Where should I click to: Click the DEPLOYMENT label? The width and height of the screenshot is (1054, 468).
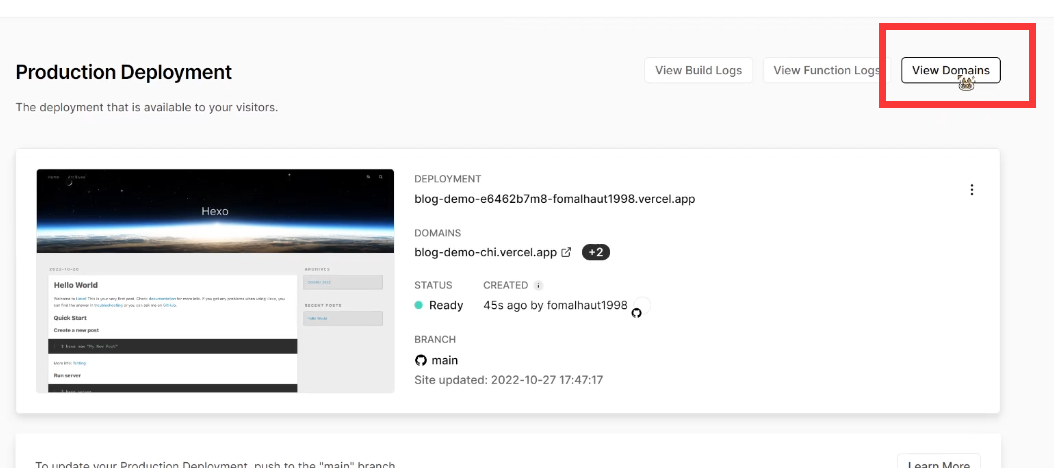448,179
